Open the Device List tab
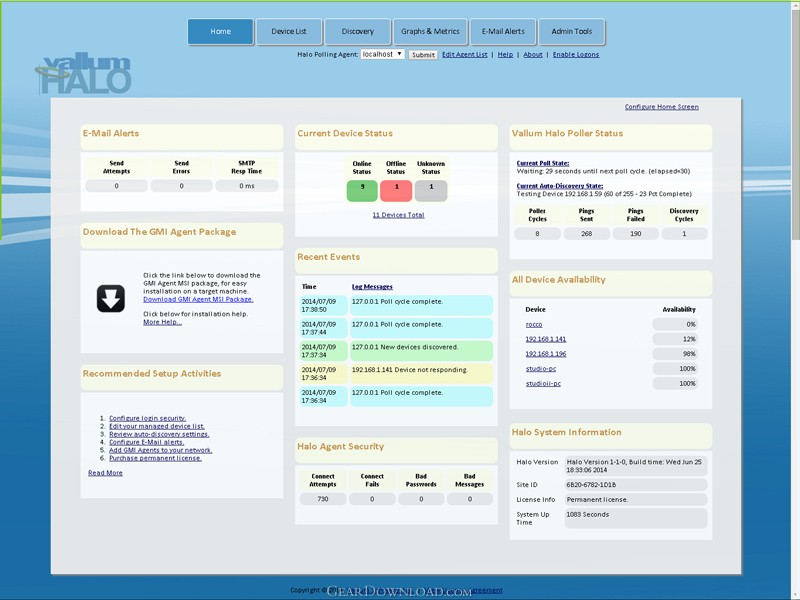 pyautogui.click(x=289, y=32)
